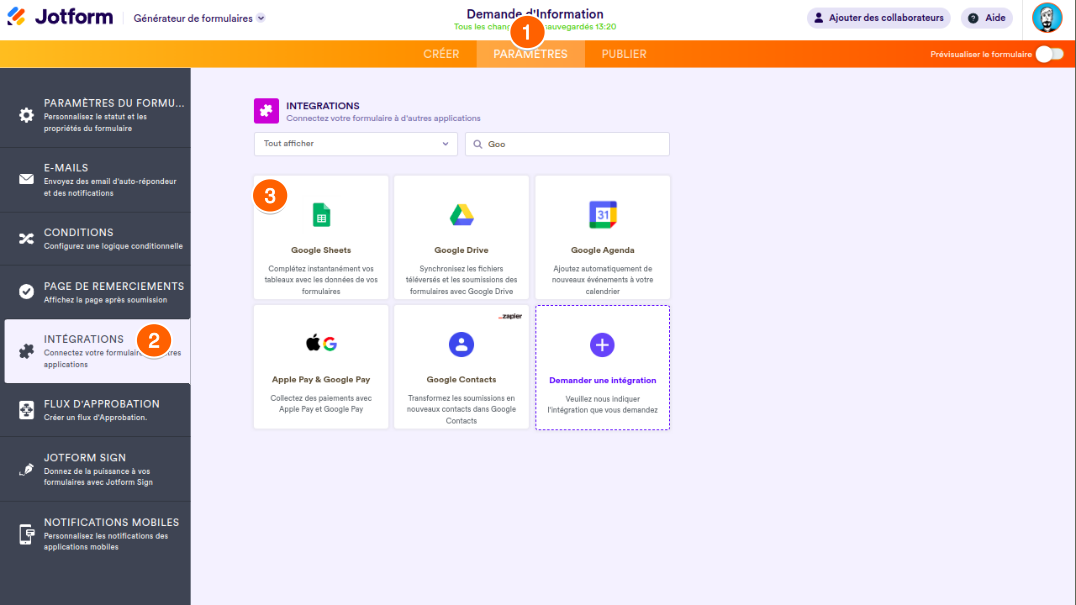1076x605 pixels.
Task: Switch to the CRÉER tab
Action: pyautogui.click(x=441, y=54)
